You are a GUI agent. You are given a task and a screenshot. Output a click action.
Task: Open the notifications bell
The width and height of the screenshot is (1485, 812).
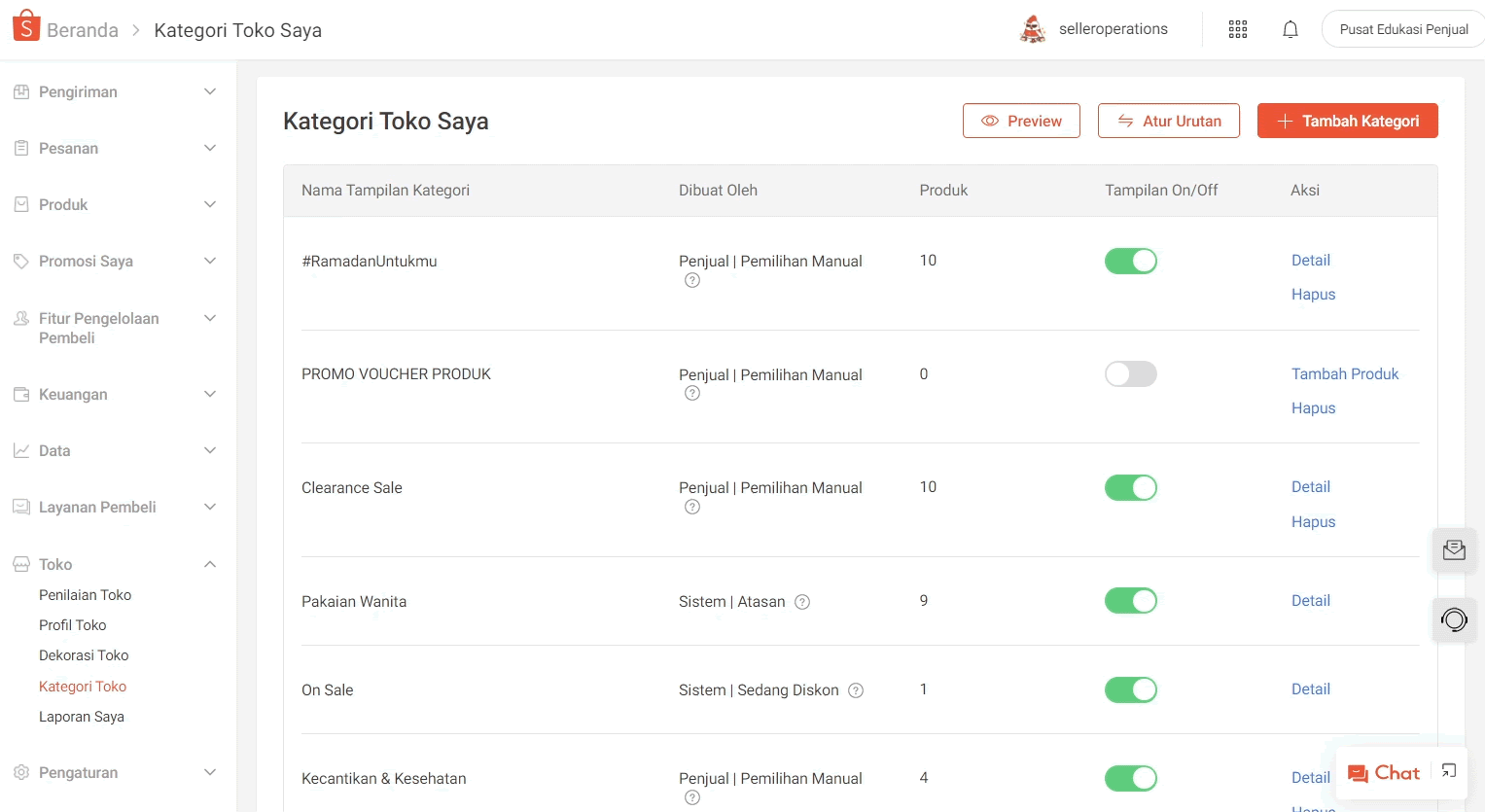(1290, 29)
